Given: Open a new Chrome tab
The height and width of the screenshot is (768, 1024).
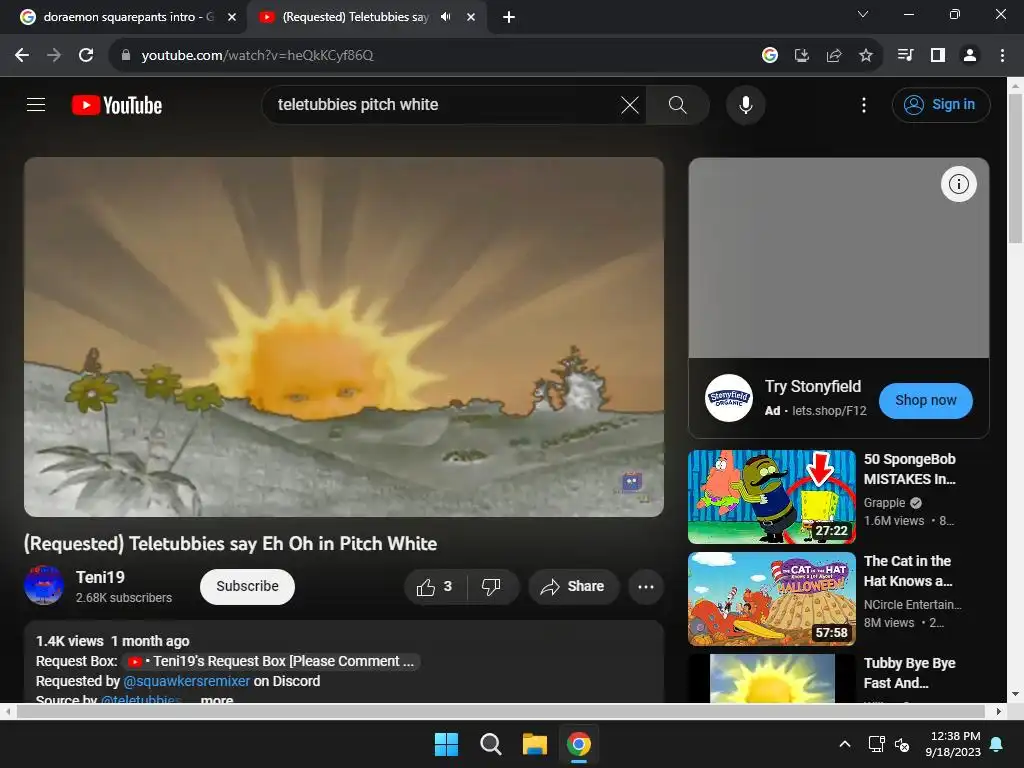Looking at the screenshot, I should (509, 17).
